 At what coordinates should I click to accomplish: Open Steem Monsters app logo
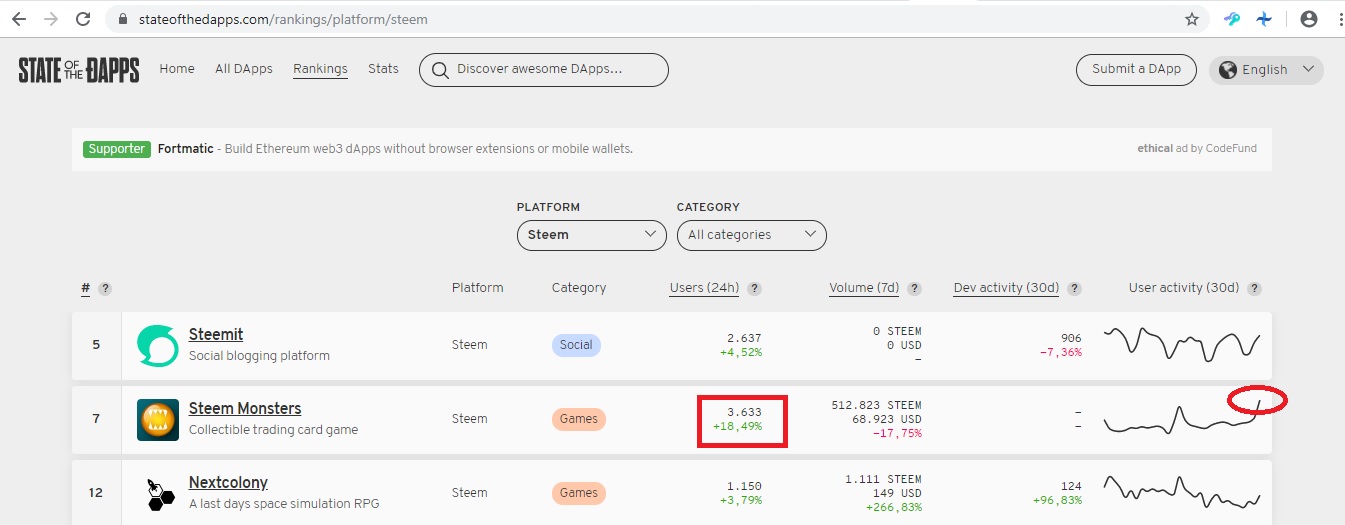click(x=157, y=419)
